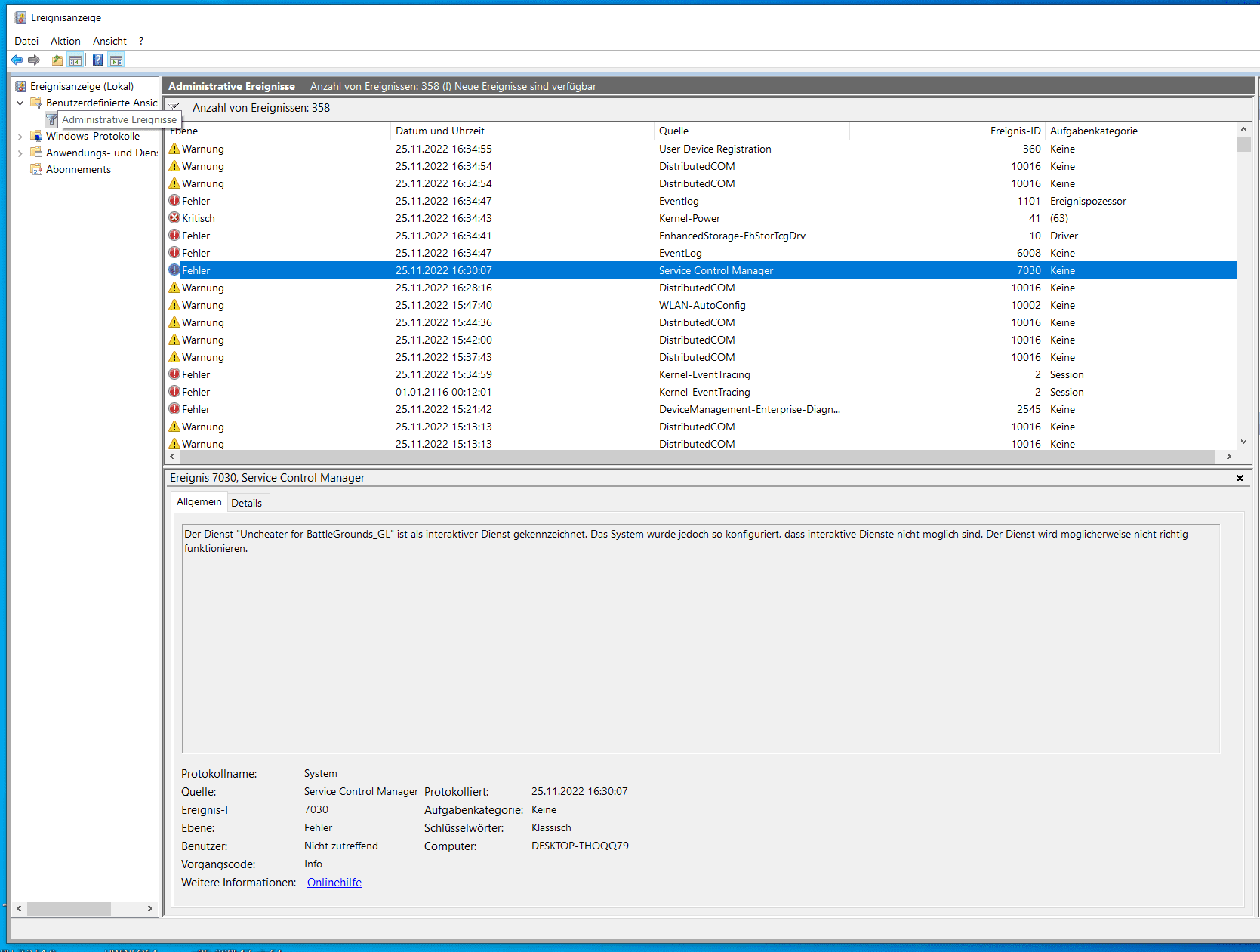1260x952 pixels.
Task: Open the Ansicht menu
Action: (109, 41)
